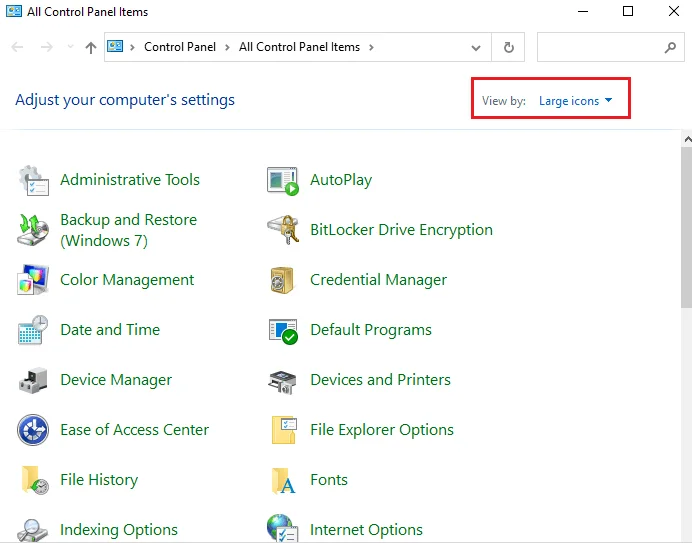Open the Default Programs link

[x=371, y=330]
